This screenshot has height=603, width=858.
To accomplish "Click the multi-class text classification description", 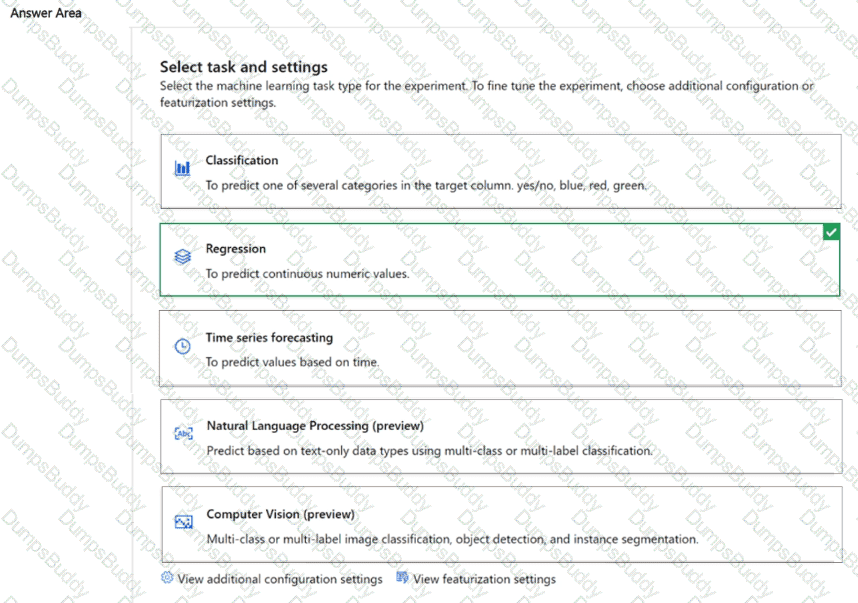I will click(x=429, y=451).
